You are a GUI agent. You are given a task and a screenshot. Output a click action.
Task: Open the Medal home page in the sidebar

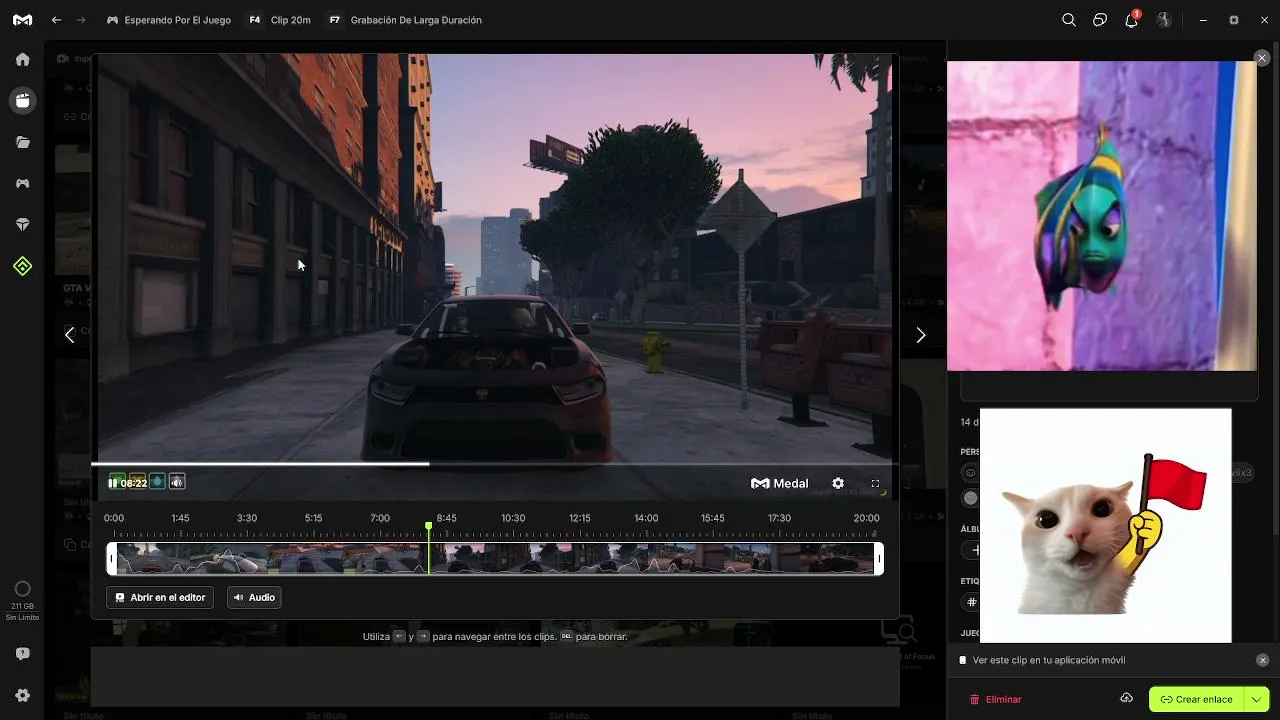[22, 59]
